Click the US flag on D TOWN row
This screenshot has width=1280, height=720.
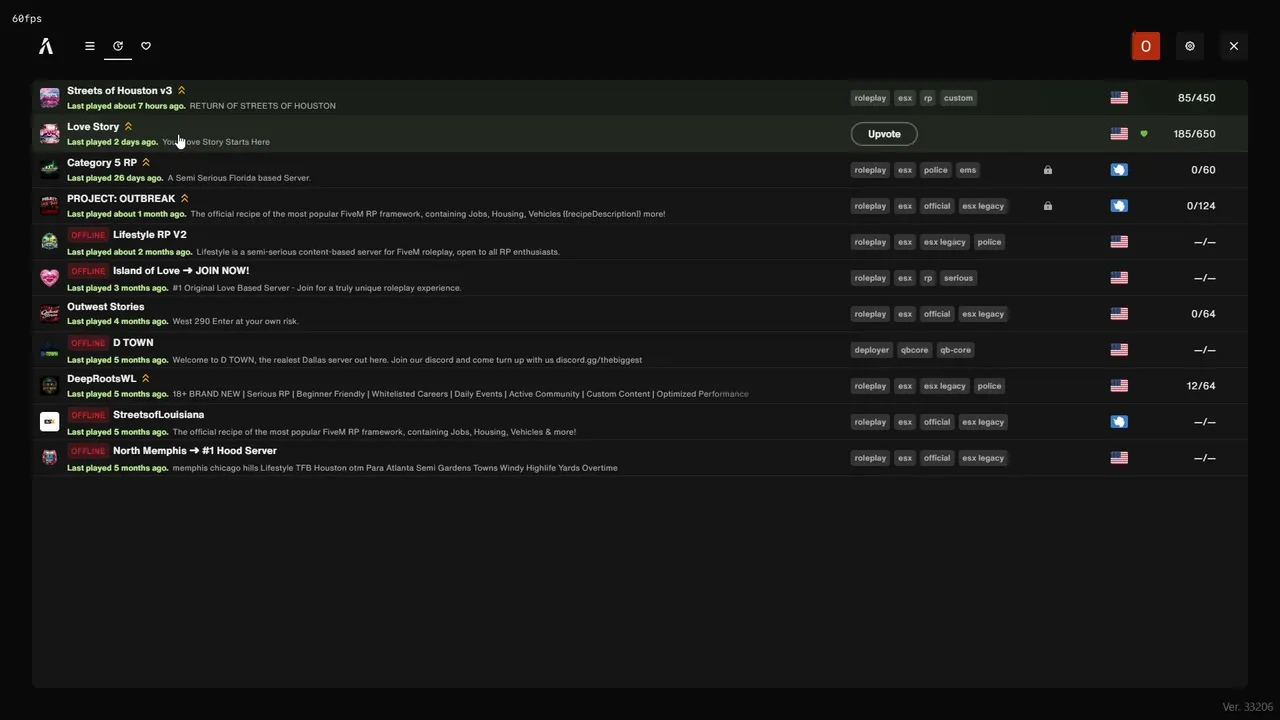point(1119,350)
